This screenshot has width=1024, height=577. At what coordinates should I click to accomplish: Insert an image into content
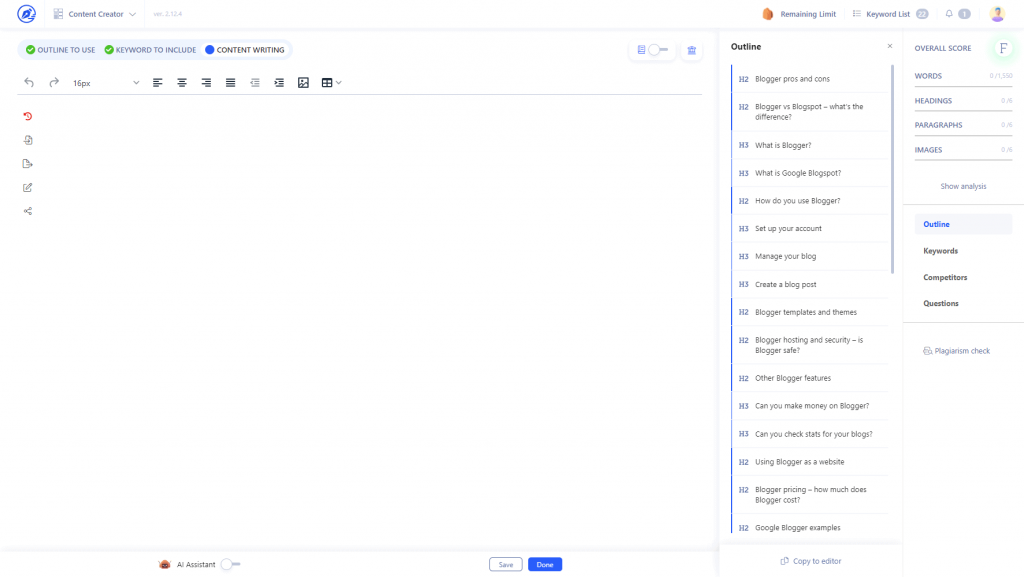click(303, 83)
